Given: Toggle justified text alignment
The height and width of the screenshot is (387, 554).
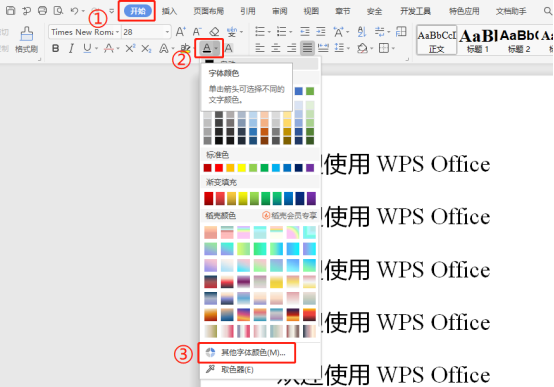Looking at the screenshot, I should pyautogui.click(x=307, y=48).
